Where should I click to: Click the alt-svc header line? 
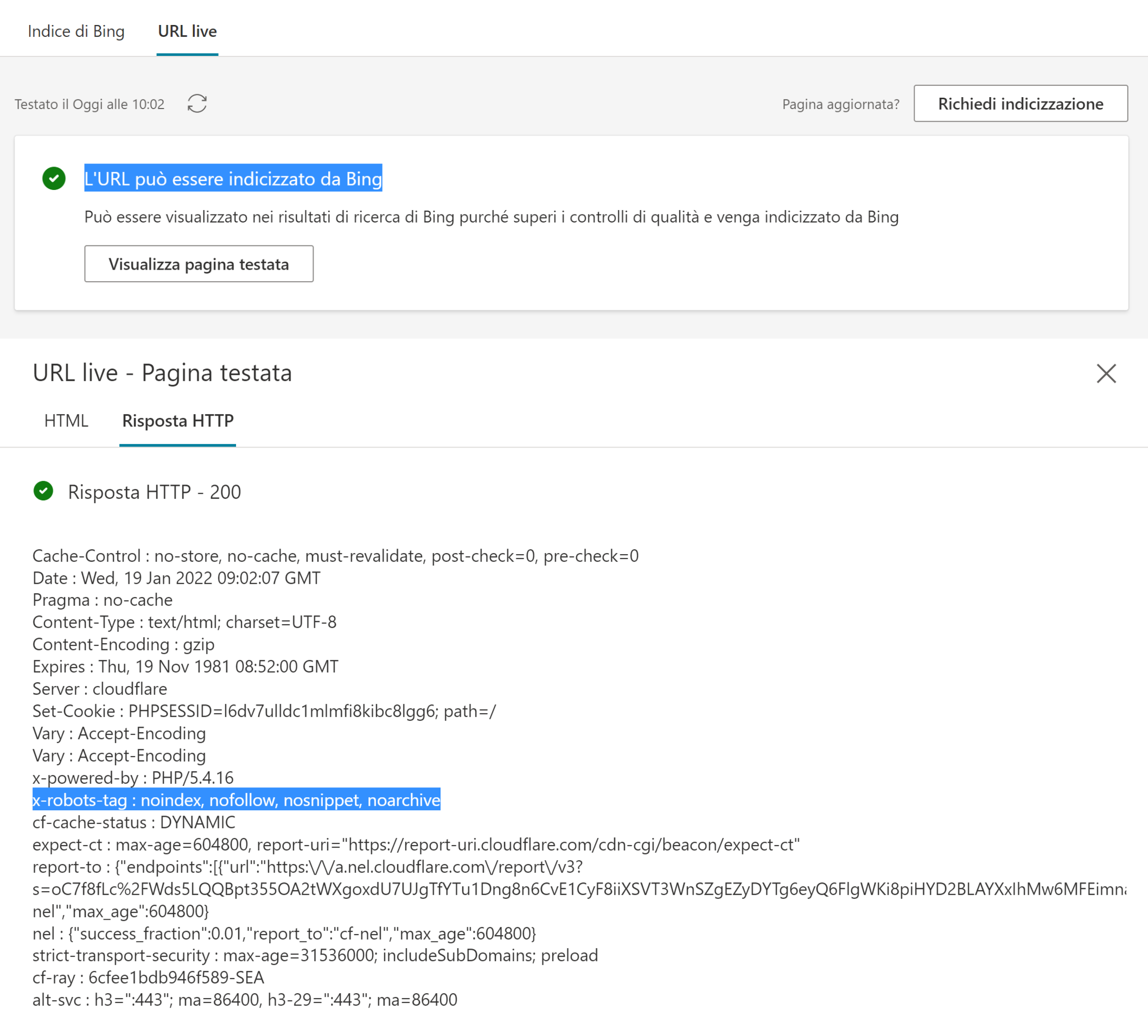tap(245, 1000)
